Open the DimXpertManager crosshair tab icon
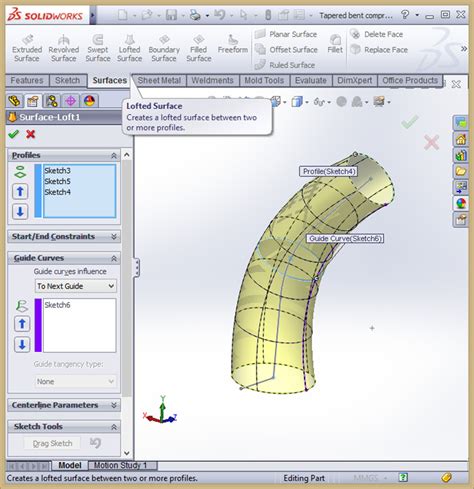 [70, 101]
